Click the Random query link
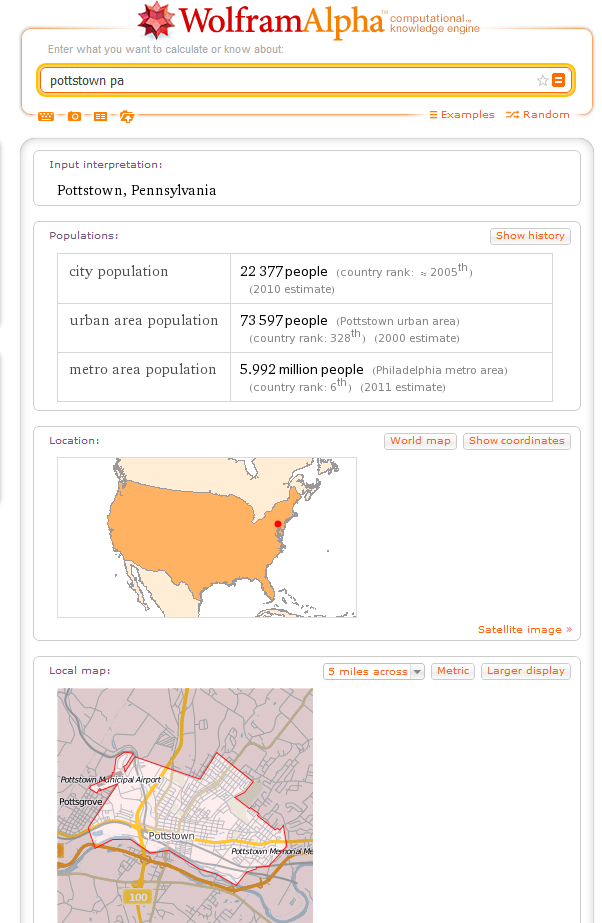This screenshot has height=923, width=602. [538, 115]
